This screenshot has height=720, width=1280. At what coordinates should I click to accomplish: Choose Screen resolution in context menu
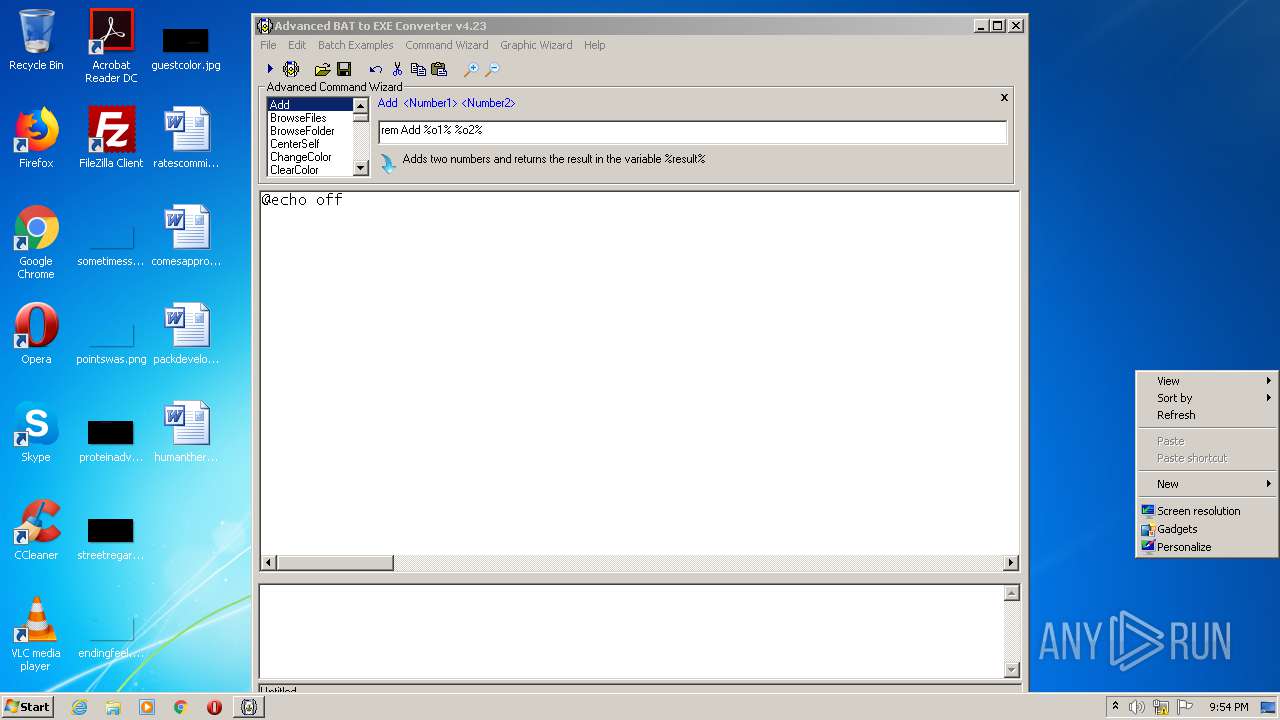[x=1207, y=511]
